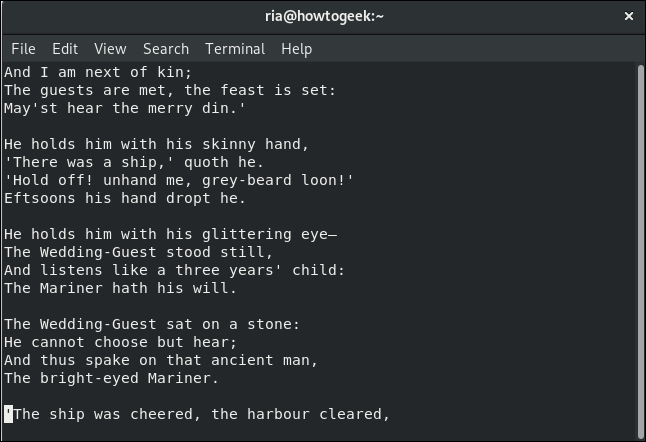Open the File menu
646x442 pixels.
23,49
